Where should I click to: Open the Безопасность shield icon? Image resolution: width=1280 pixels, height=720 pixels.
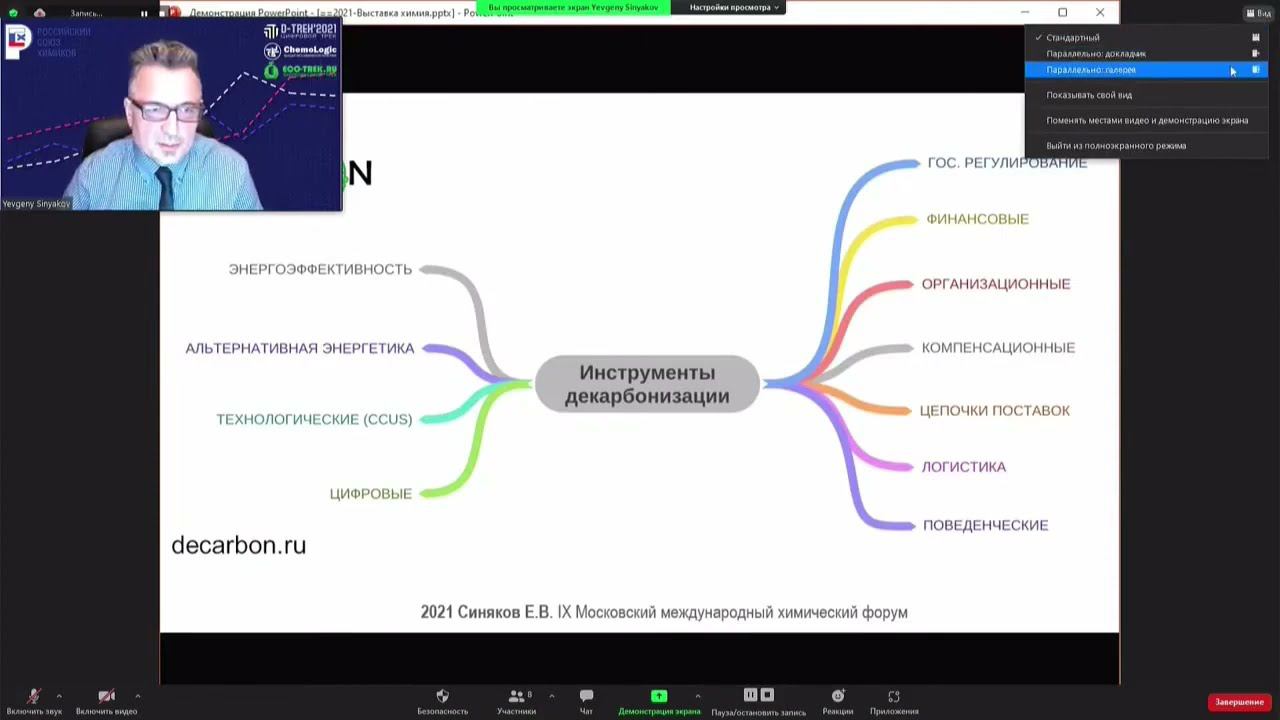(442, 696)
